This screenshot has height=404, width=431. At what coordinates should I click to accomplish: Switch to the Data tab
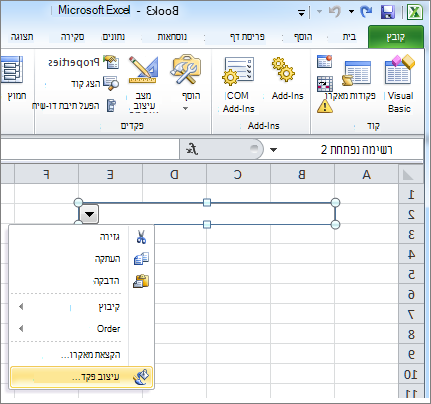pyautogui.click(x=114, y=37)
